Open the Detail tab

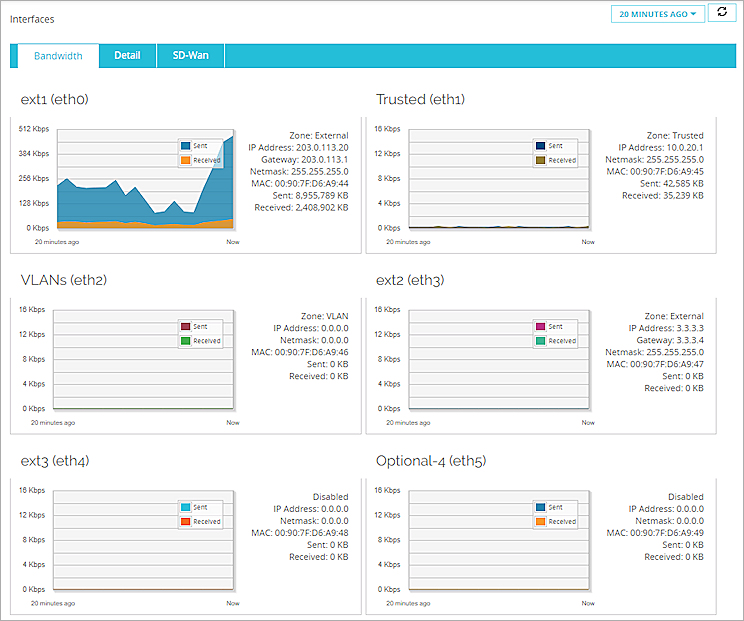click(x=127, y=56)
